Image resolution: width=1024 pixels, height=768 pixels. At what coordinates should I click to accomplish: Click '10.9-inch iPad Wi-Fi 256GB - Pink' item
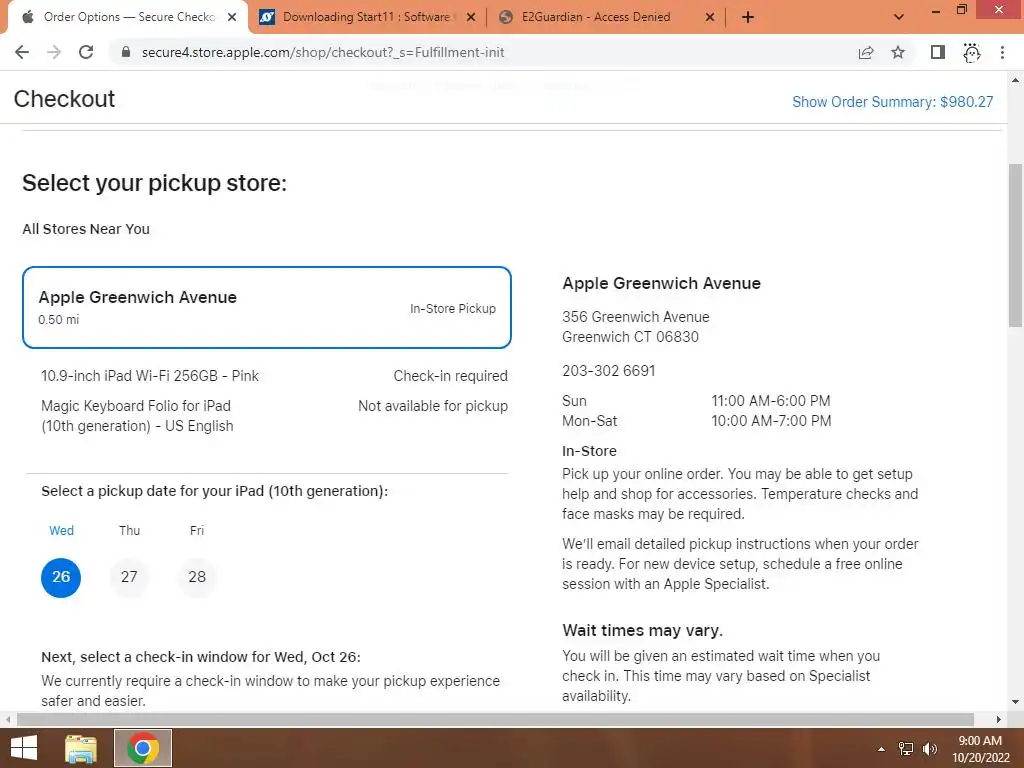point(150,376)
